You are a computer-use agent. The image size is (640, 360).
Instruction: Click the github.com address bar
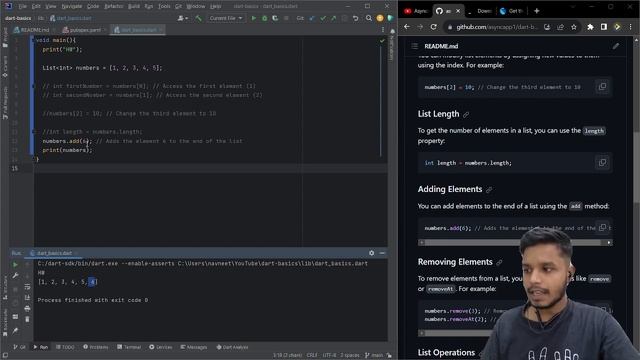497,27
